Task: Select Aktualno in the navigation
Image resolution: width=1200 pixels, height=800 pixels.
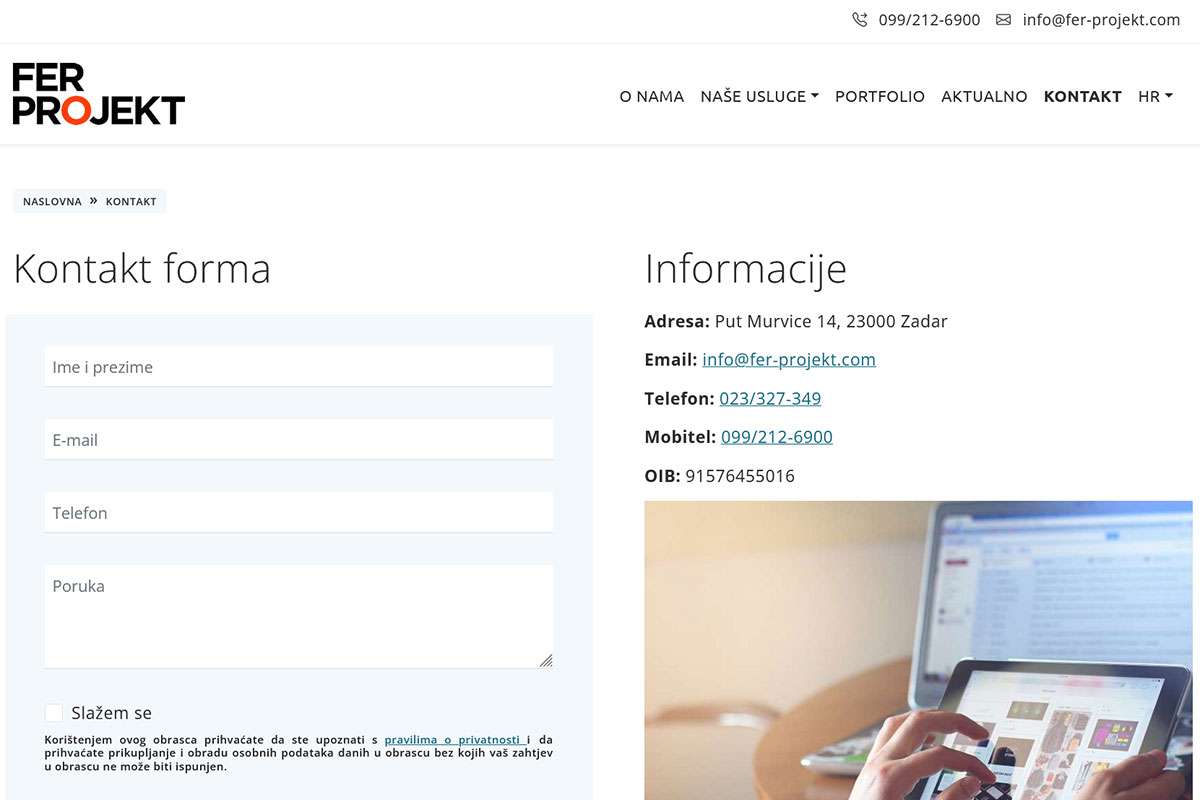Action: (984, 96)
